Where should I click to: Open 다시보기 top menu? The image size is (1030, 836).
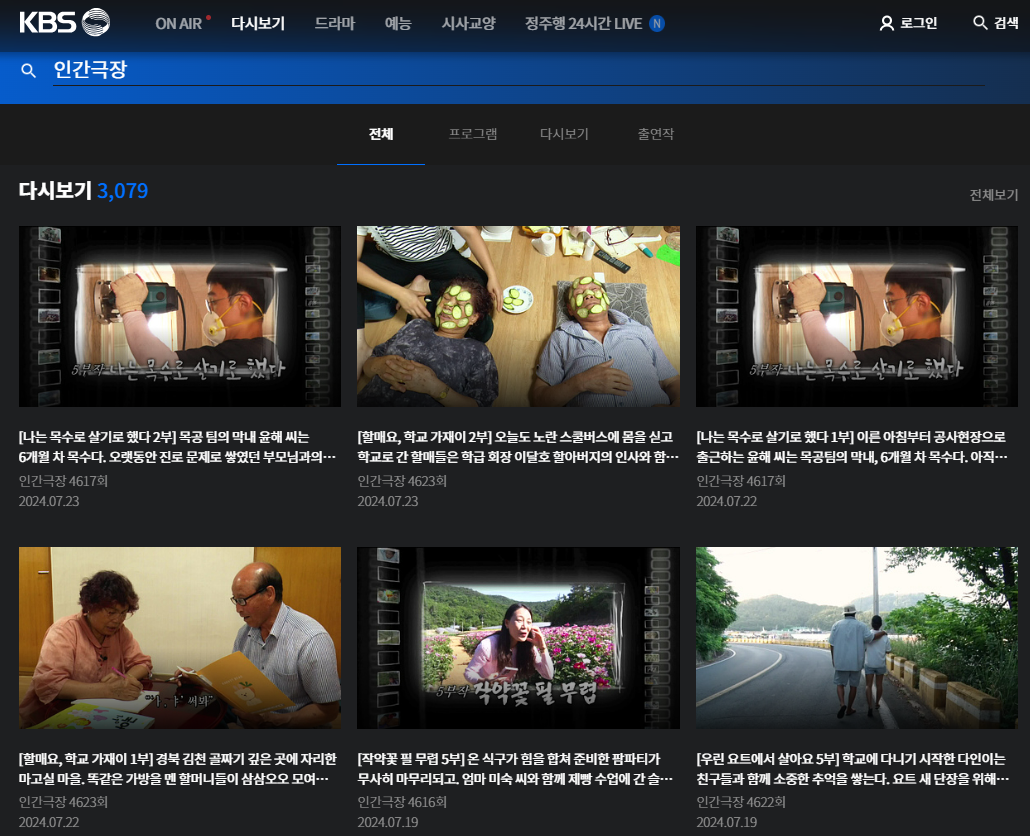(x=258, y=24)
